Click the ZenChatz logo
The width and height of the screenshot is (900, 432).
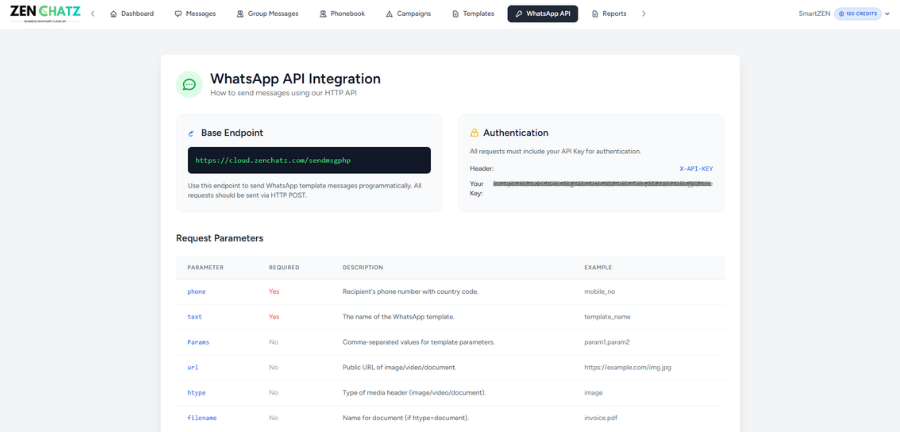pos(45,14)
